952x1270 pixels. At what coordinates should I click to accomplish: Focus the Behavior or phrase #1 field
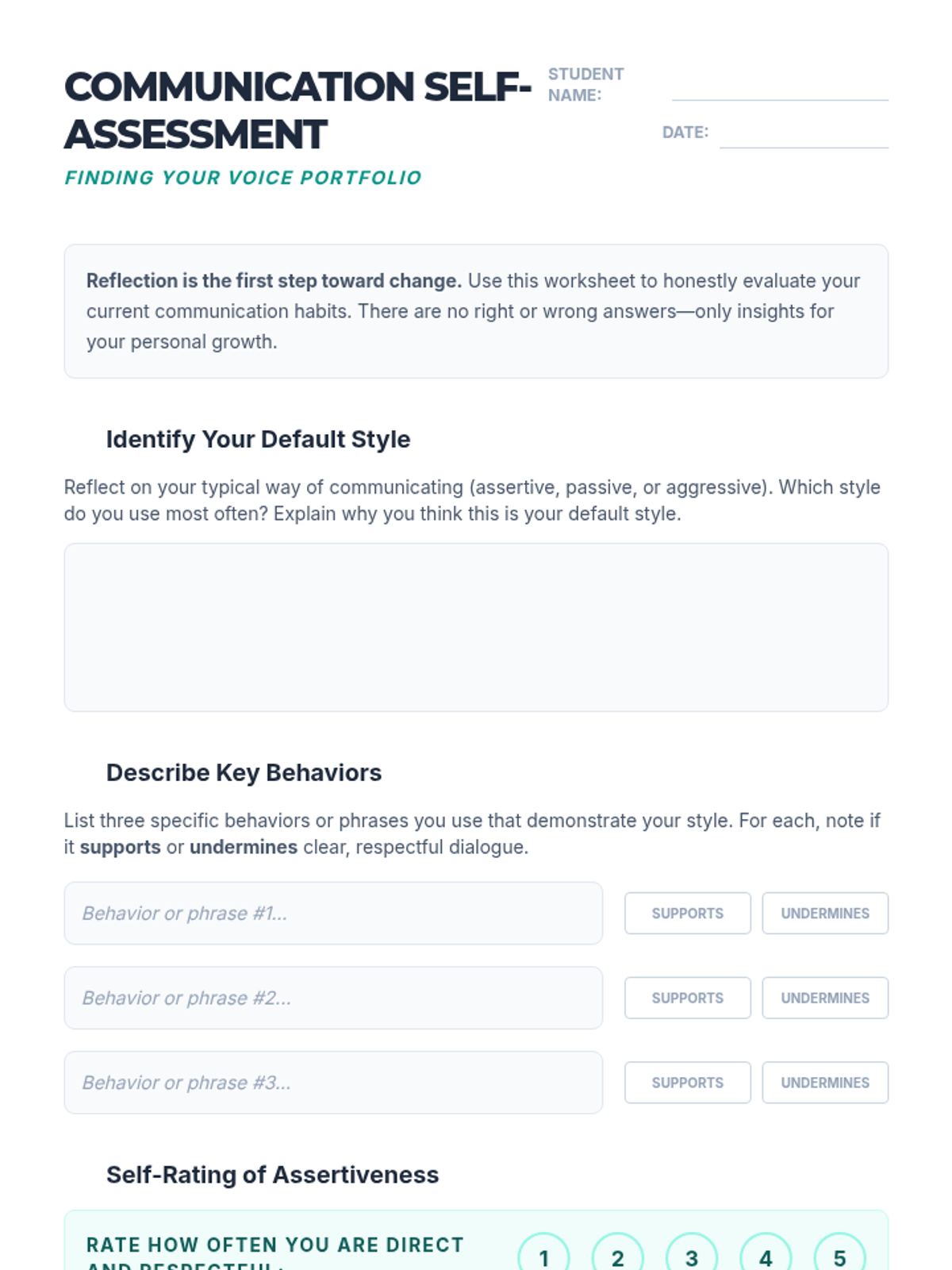[x=333, y=913]
